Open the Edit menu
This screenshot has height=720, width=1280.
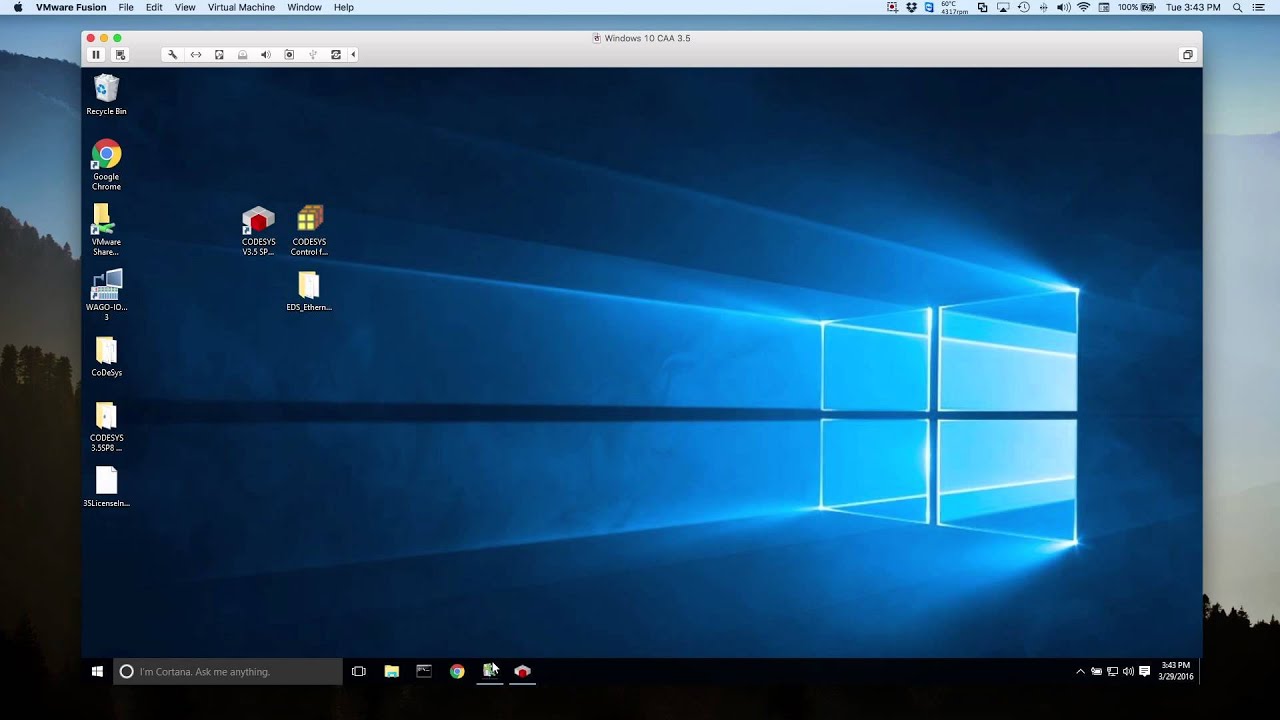coord(154,7)
